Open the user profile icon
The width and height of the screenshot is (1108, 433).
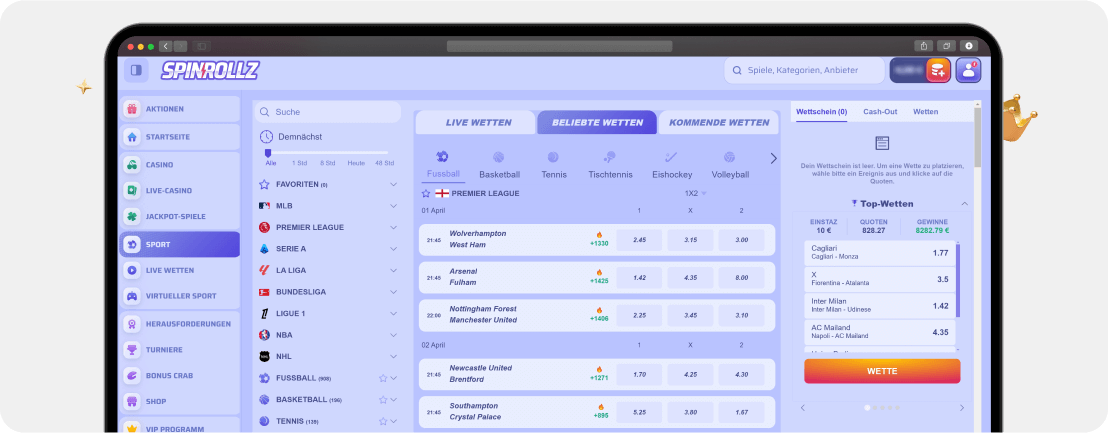click(968, 70)
